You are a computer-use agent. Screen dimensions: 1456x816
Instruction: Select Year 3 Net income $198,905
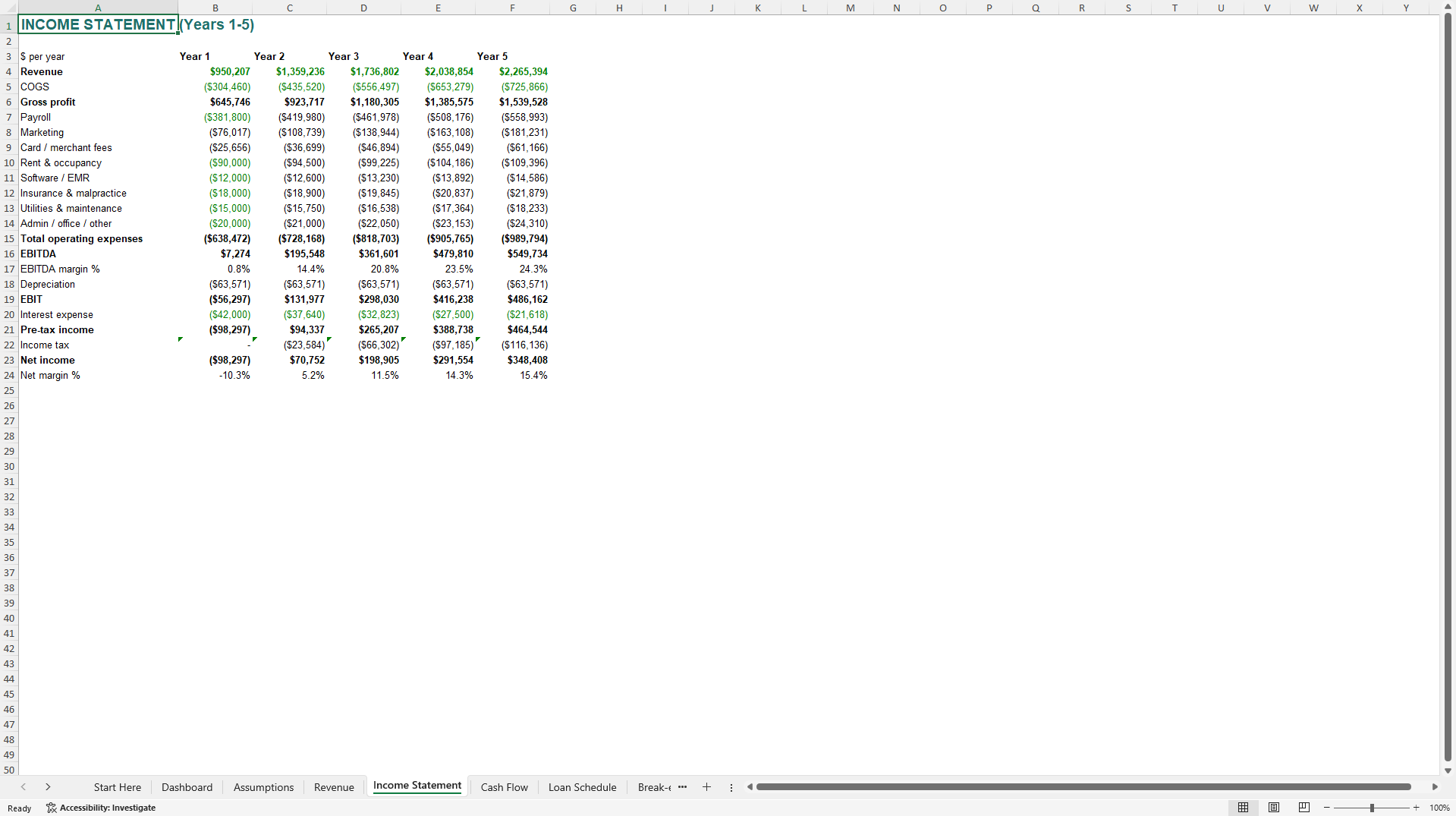click(364, 360)
